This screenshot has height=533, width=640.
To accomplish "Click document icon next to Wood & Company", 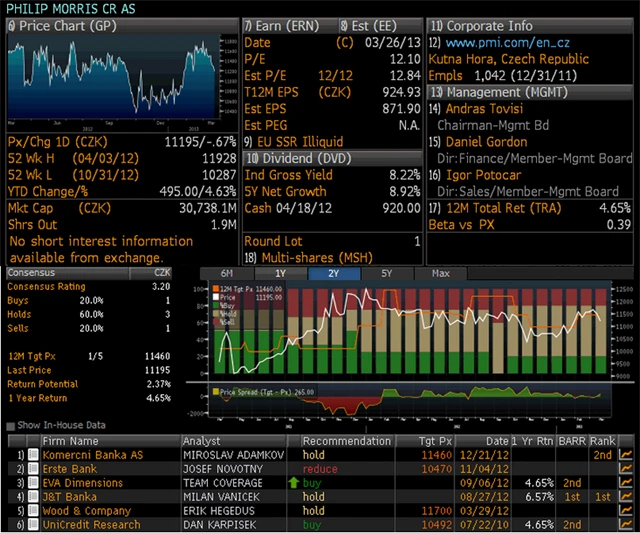I will [33, 511].
